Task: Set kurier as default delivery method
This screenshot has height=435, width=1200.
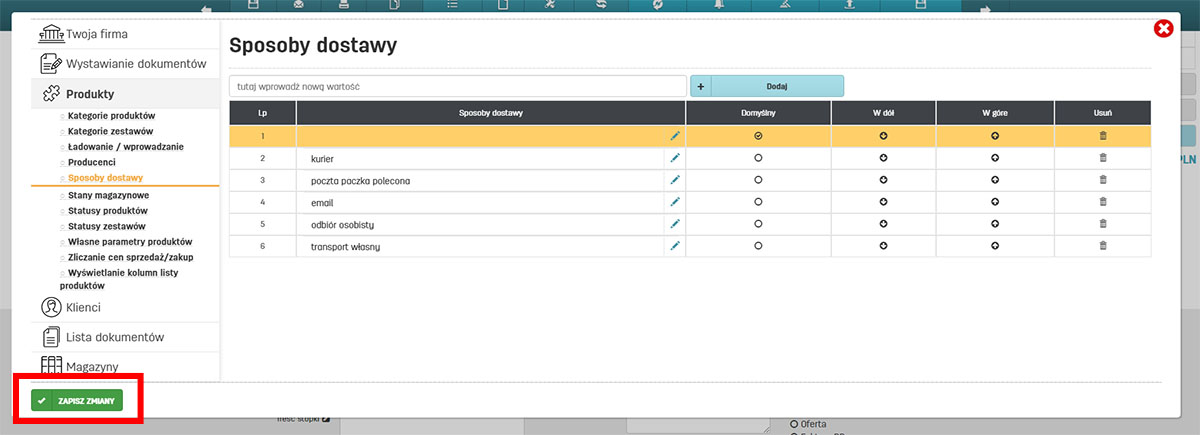Action: (x=758, y=158)
